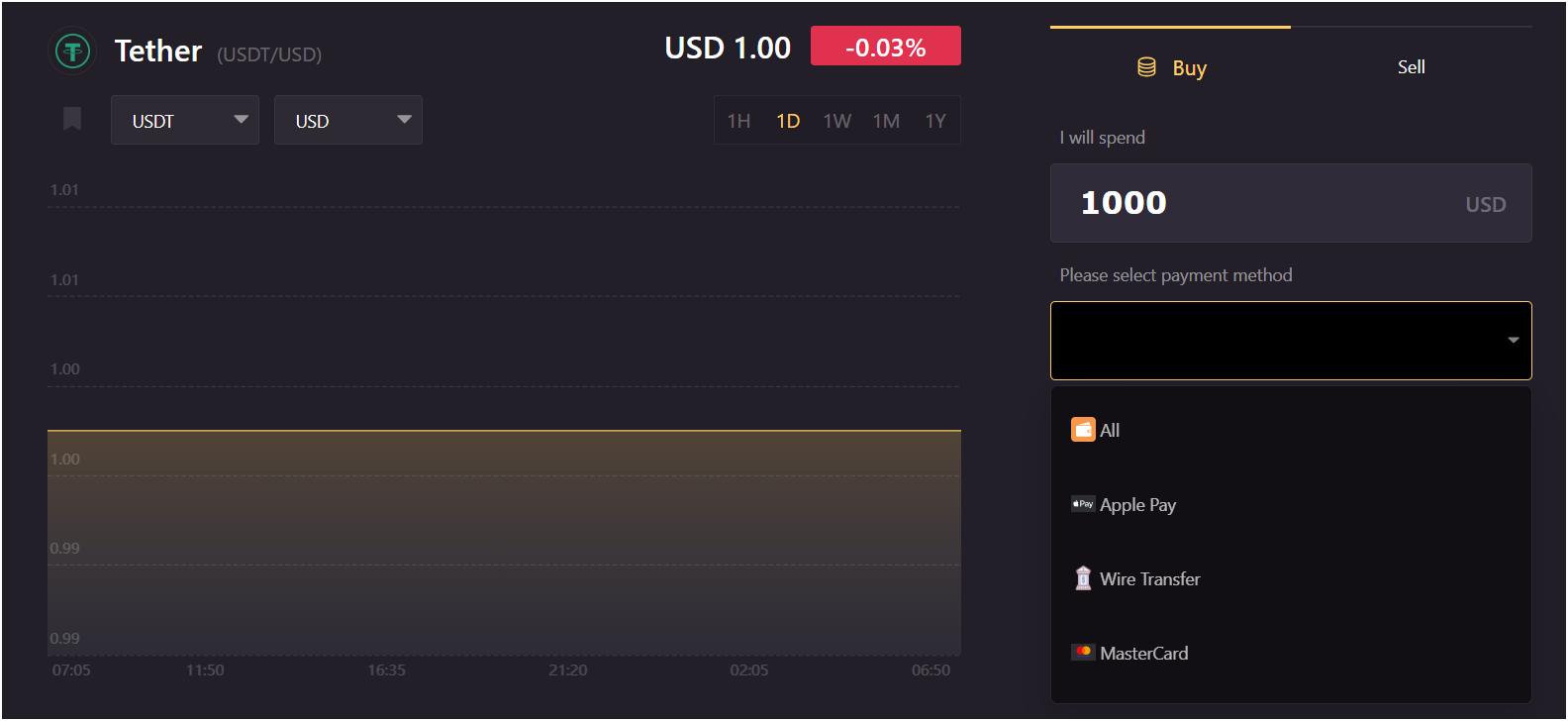Click the -0.03% price change badge
The height and width of the screenshot is (721, 1568).
[x=885, y=46]
